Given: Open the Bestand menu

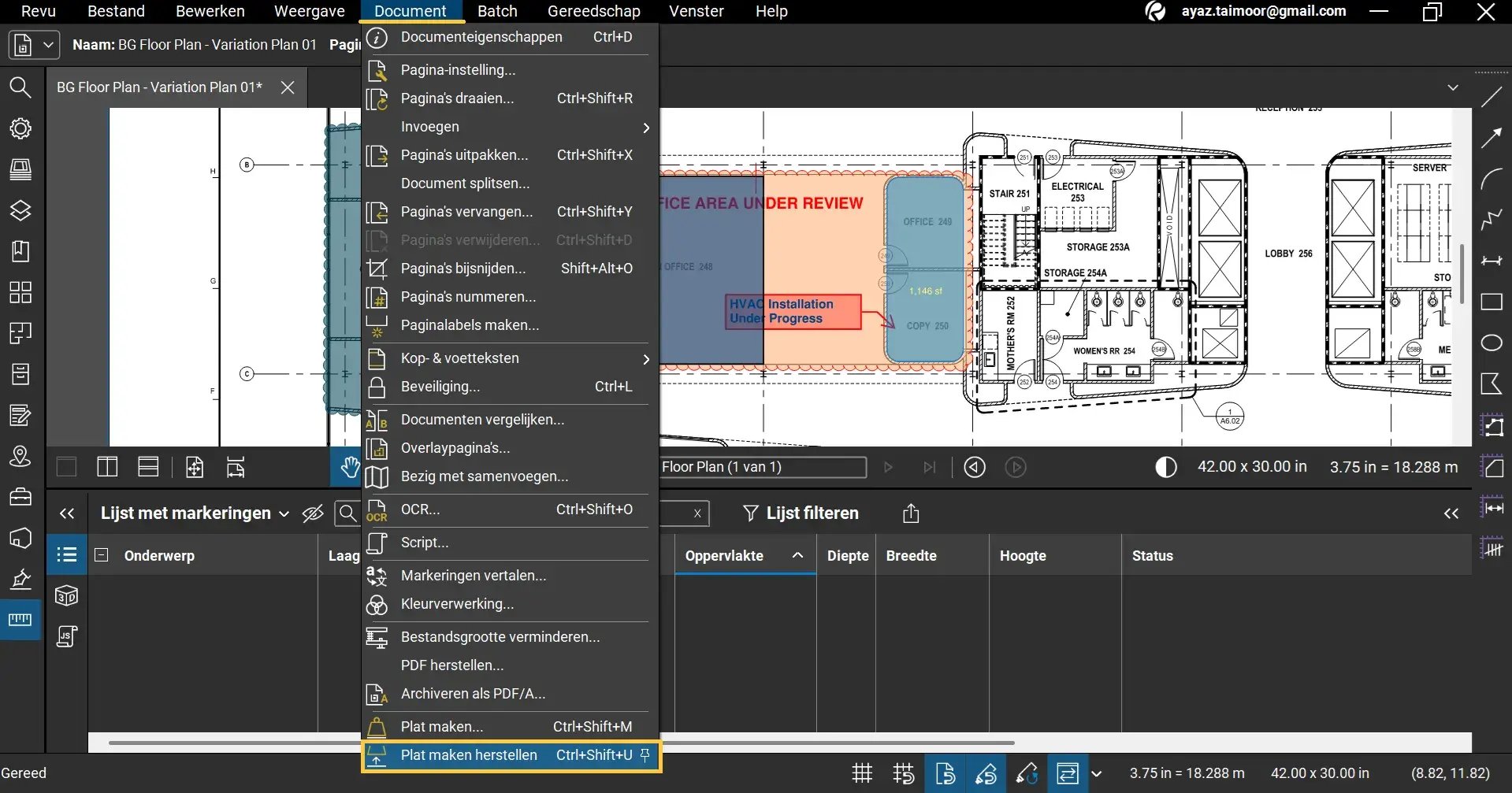Looking at the screenshot, I should 116,11.
